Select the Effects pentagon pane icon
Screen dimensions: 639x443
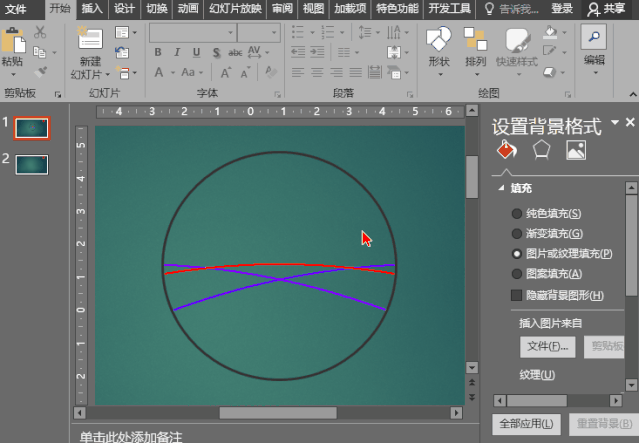pyautogui.click(x=541, y=150)
